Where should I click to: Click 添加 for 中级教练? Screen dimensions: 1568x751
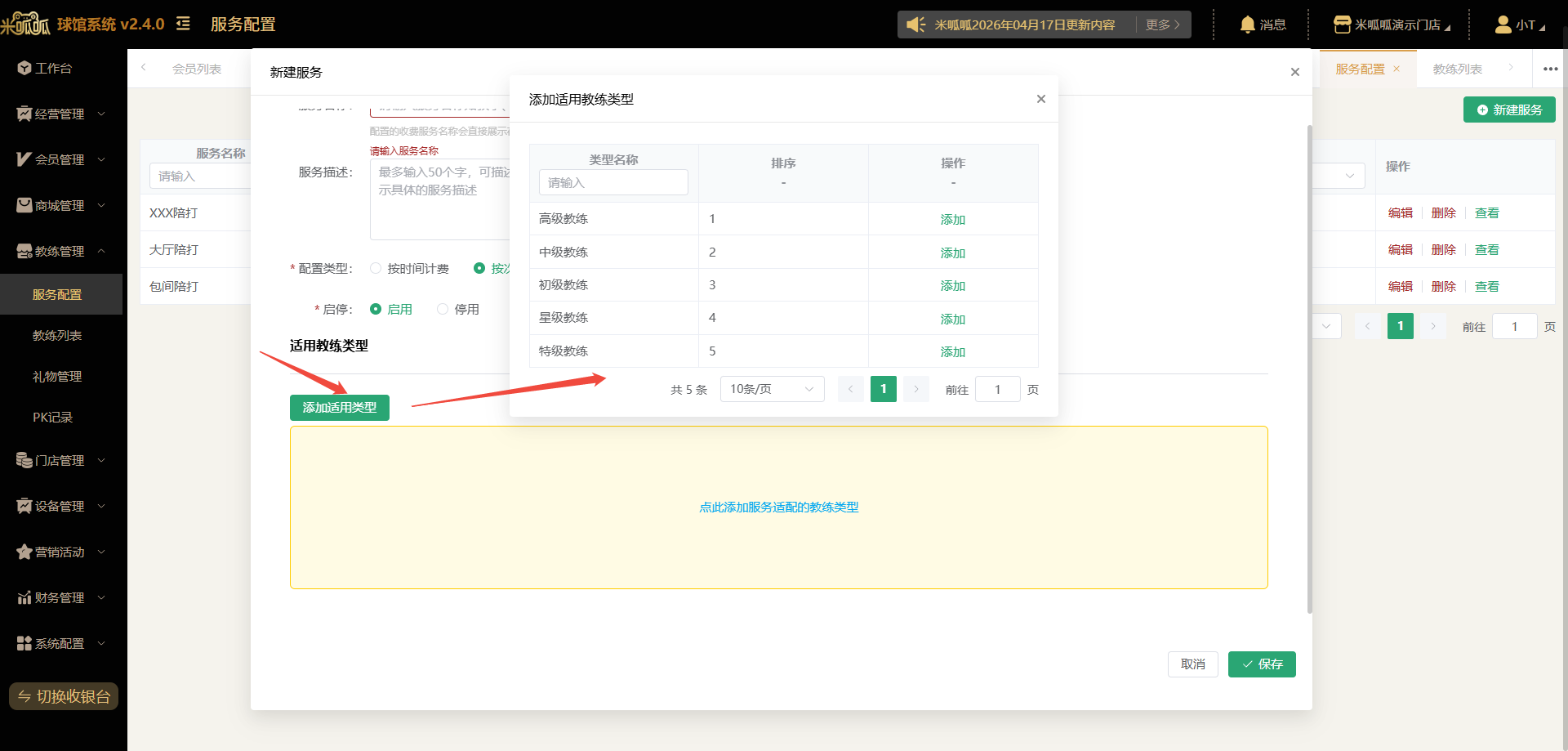(x=953, y=253)
